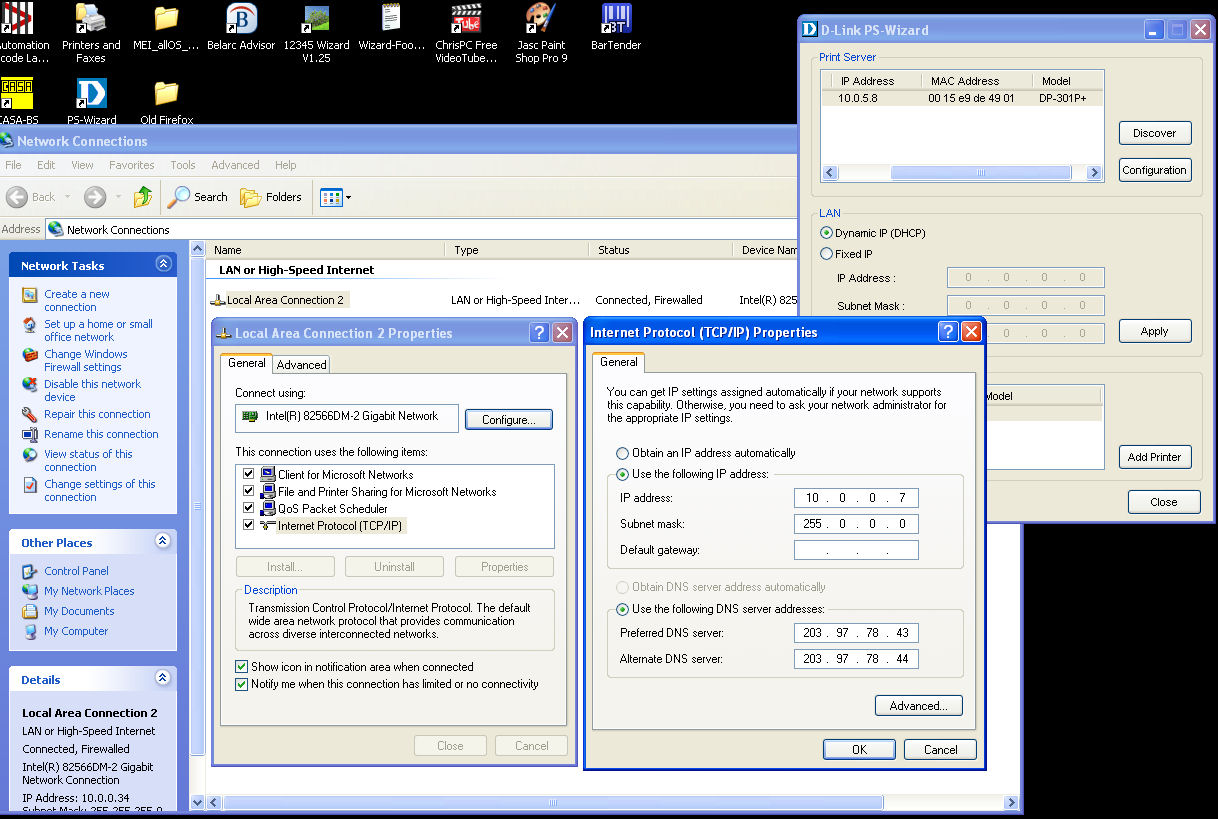The image size is (1218, 819).
Task: Uncheck QoS Packet Scheduler checkbox
Action: 249,508
